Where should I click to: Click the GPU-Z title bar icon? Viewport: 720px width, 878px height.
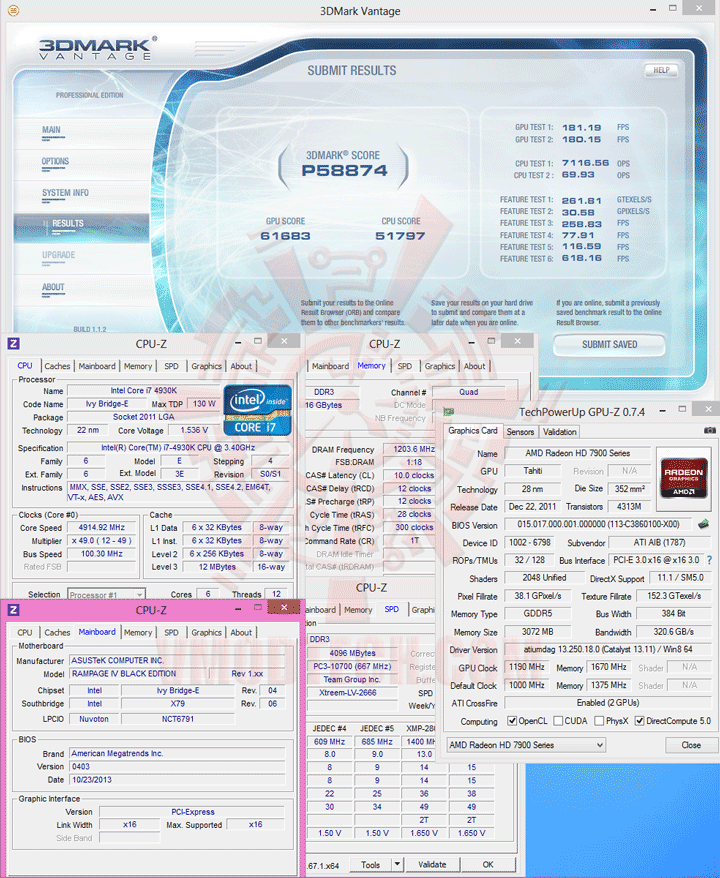[448, 412]
